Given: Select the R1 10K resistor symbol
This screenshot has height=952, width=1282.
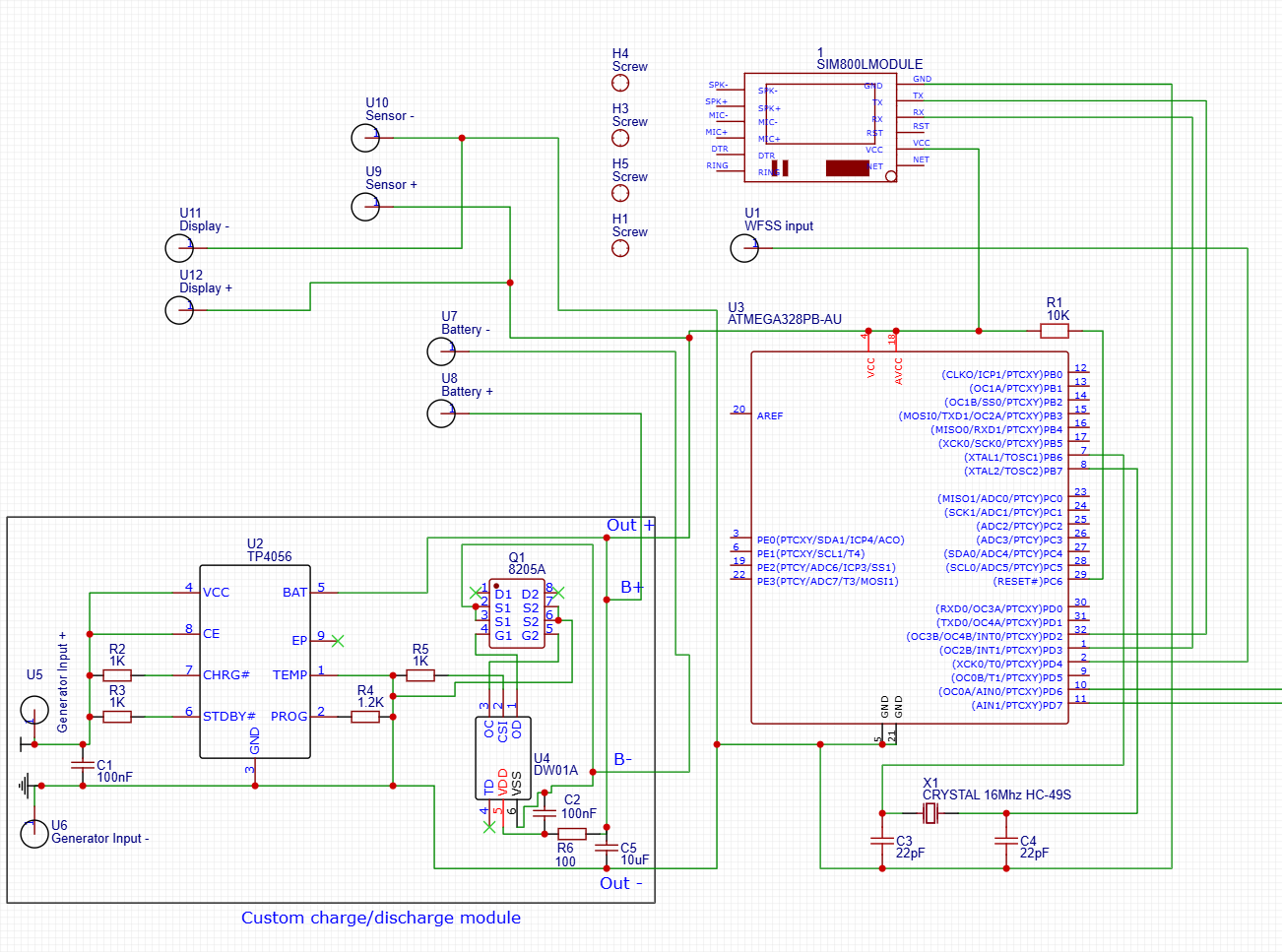Looking at the screenshot, I should click(x=1055, y=331).
